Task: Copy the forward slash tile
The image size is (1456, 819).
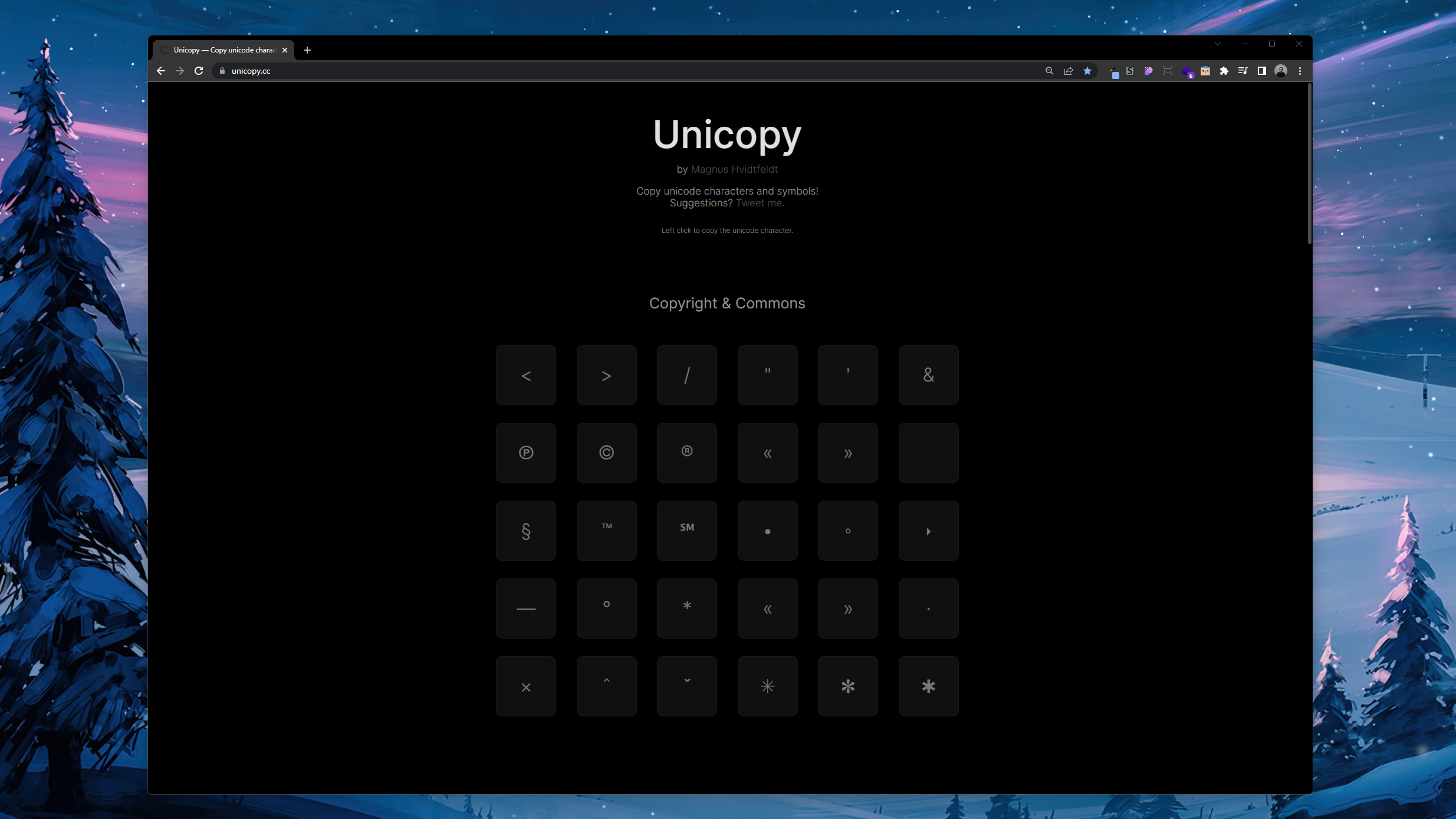Action: click(x=686, y=375)
